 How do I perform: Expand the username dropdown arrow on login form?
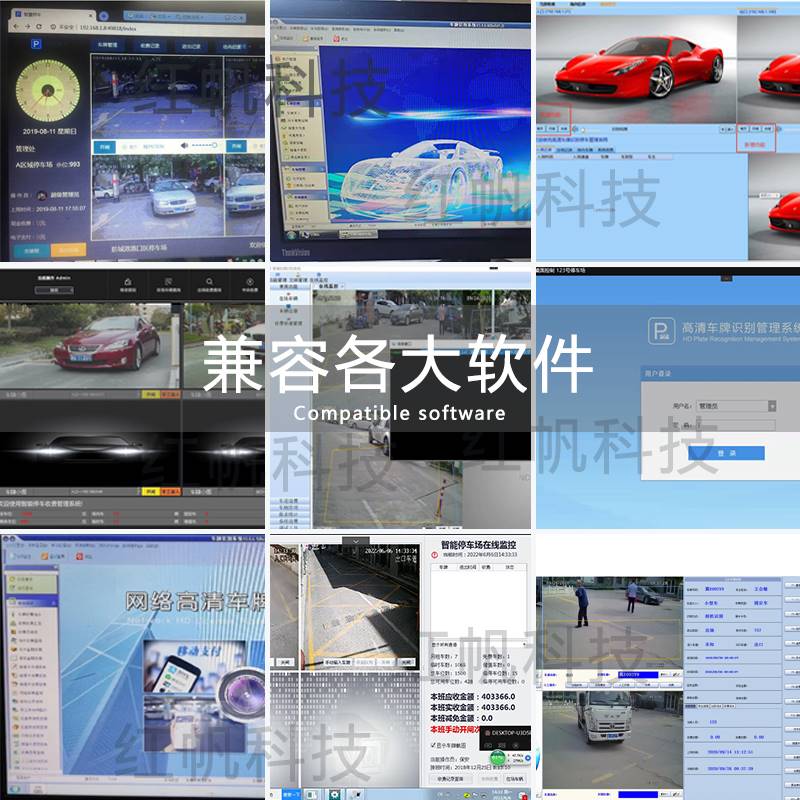coord(772,406)
